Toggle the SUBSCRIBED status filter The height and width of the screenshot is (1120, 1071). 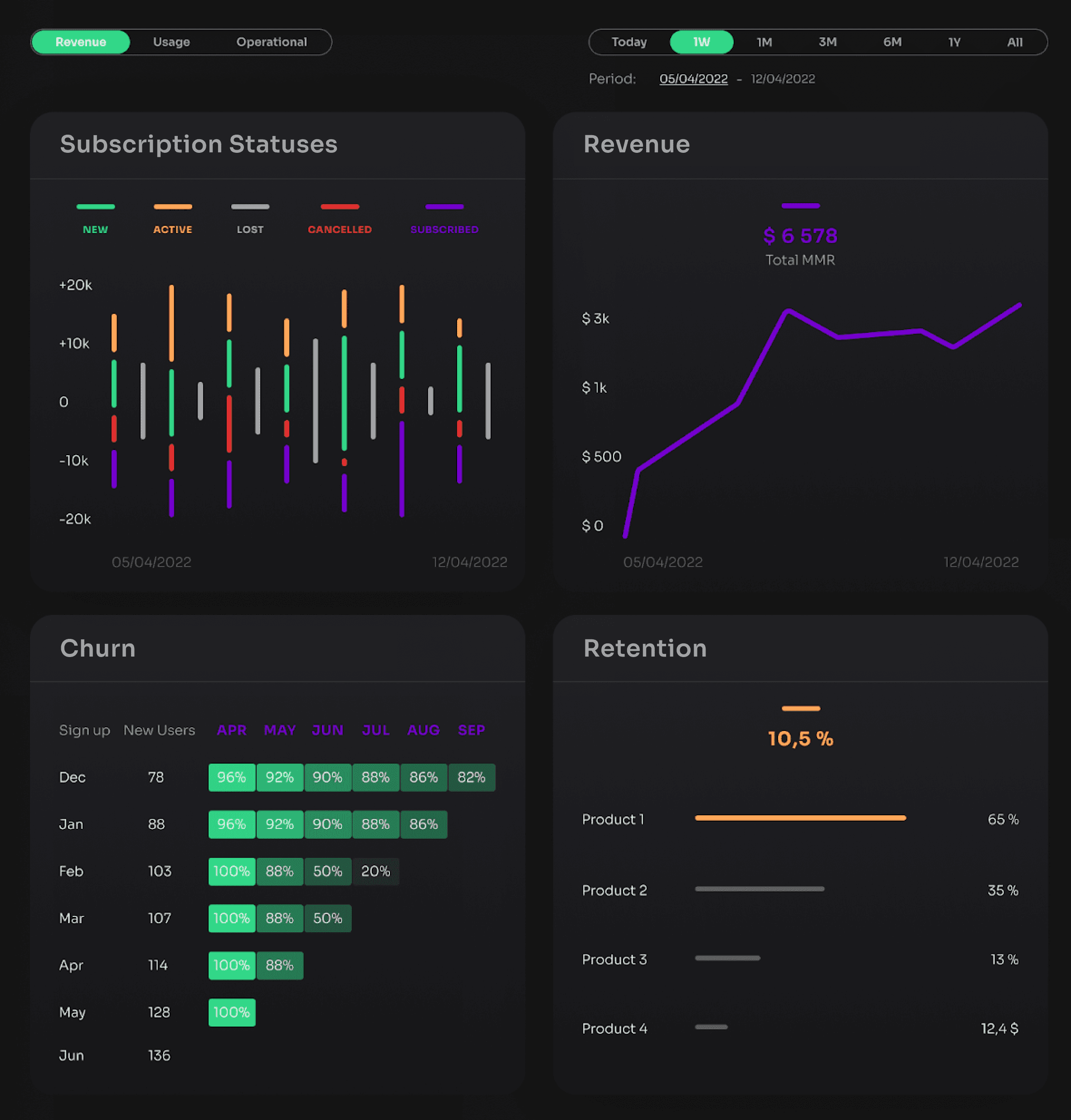coord(444,218)
